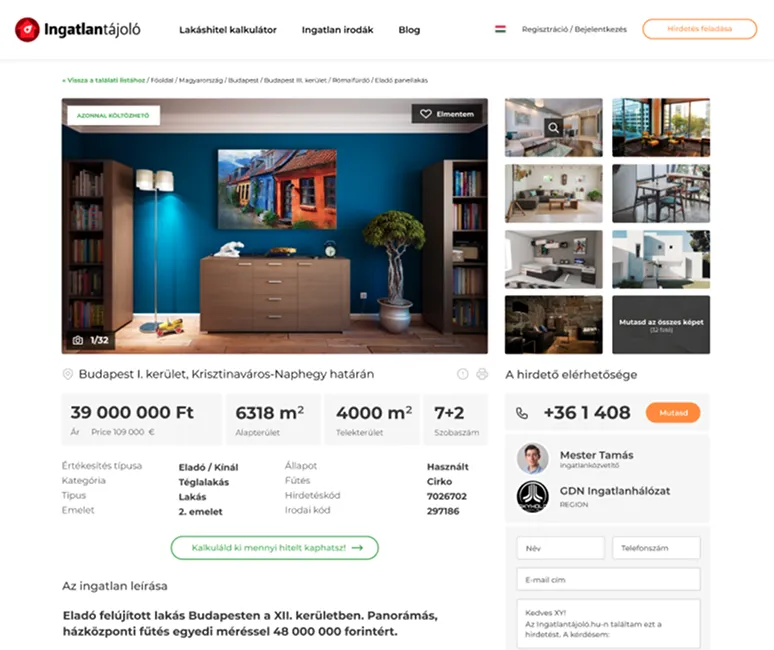Click the magnifier icon on the first thumbnail
Image resolution: width=774 pixels, height=650 pixels.
coord(553,128)
